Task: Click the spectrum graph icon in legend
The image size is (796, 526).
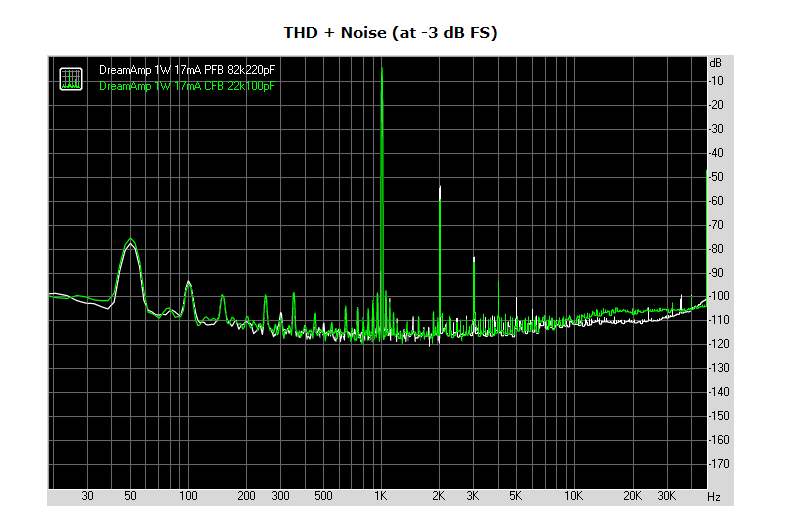Action: (x=71, y=79)
